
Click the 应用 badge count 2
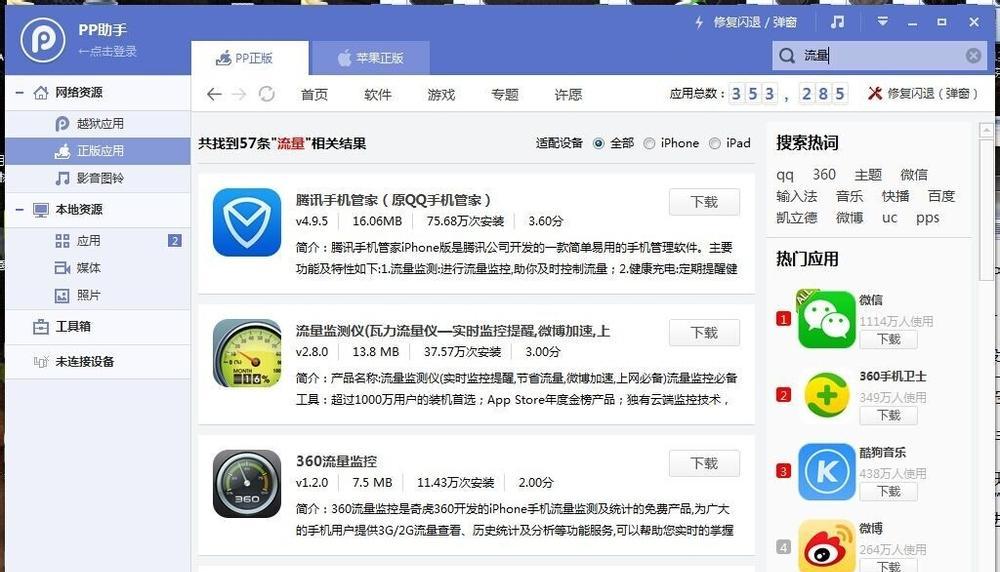(x=175, y=240)
